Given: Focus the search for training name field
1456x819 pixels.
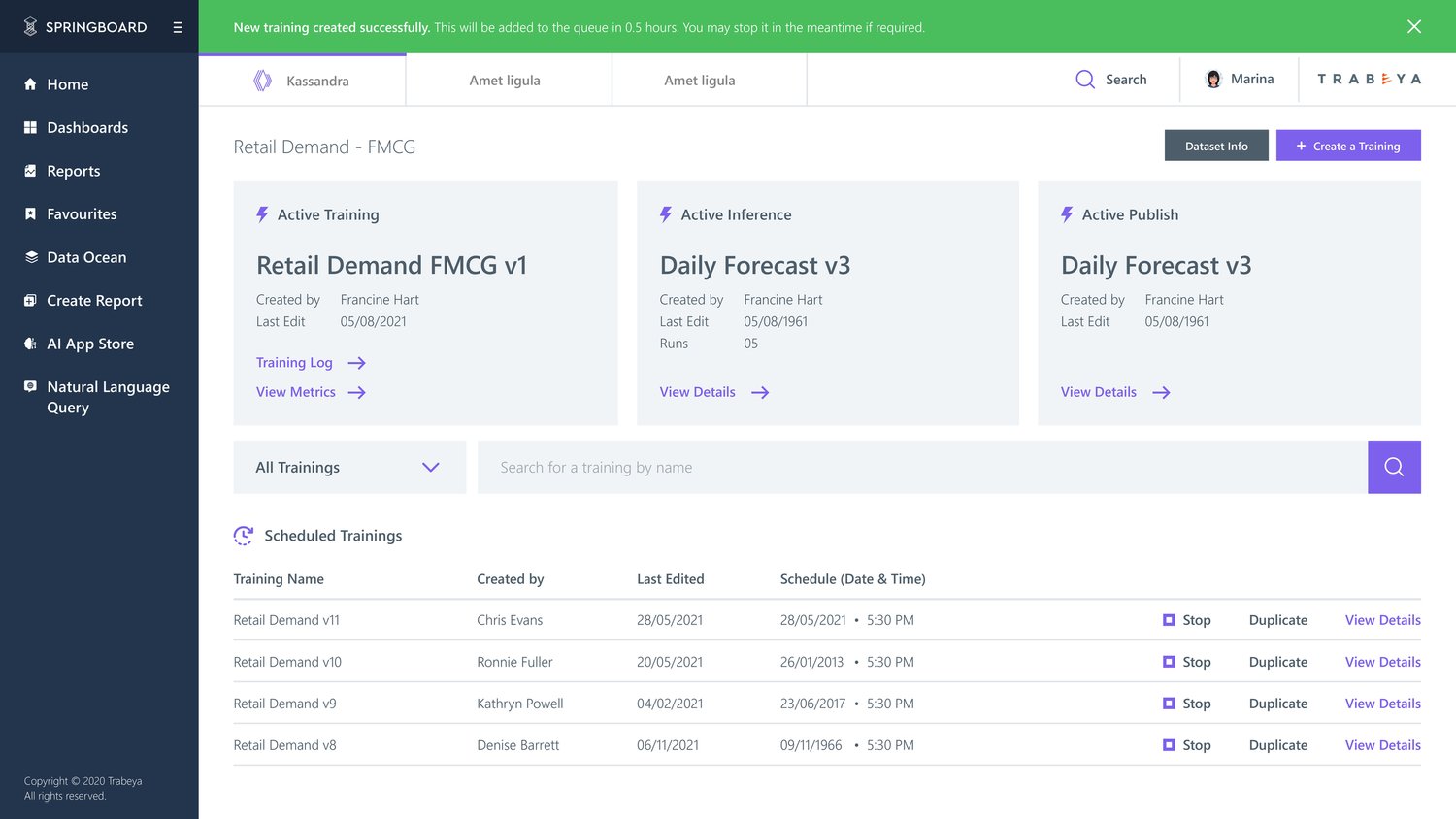Looking at the screenshot, I should click(x=922, y=467).
